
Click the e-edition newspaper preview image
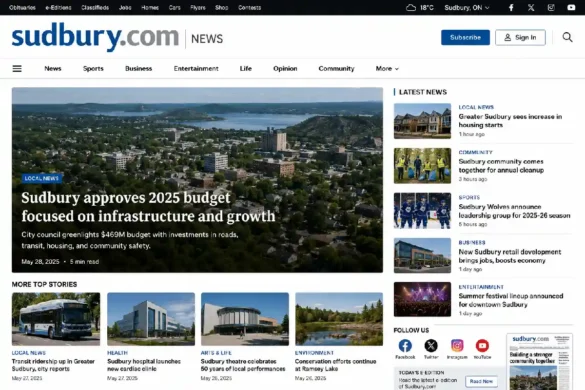point(539,362)
